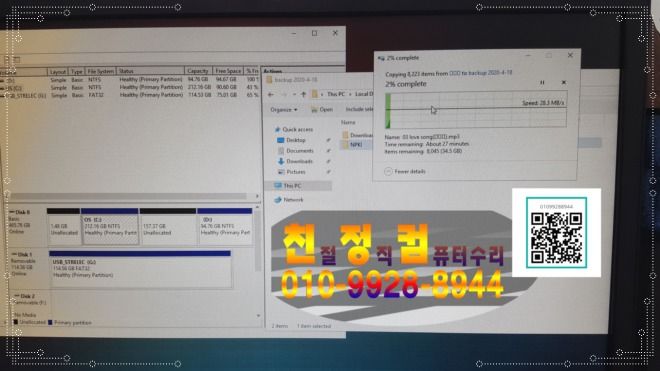Select the 94.76 GB NTFS volume row
Viewport: 660px width, 371px height.
[x=130, y=80]
